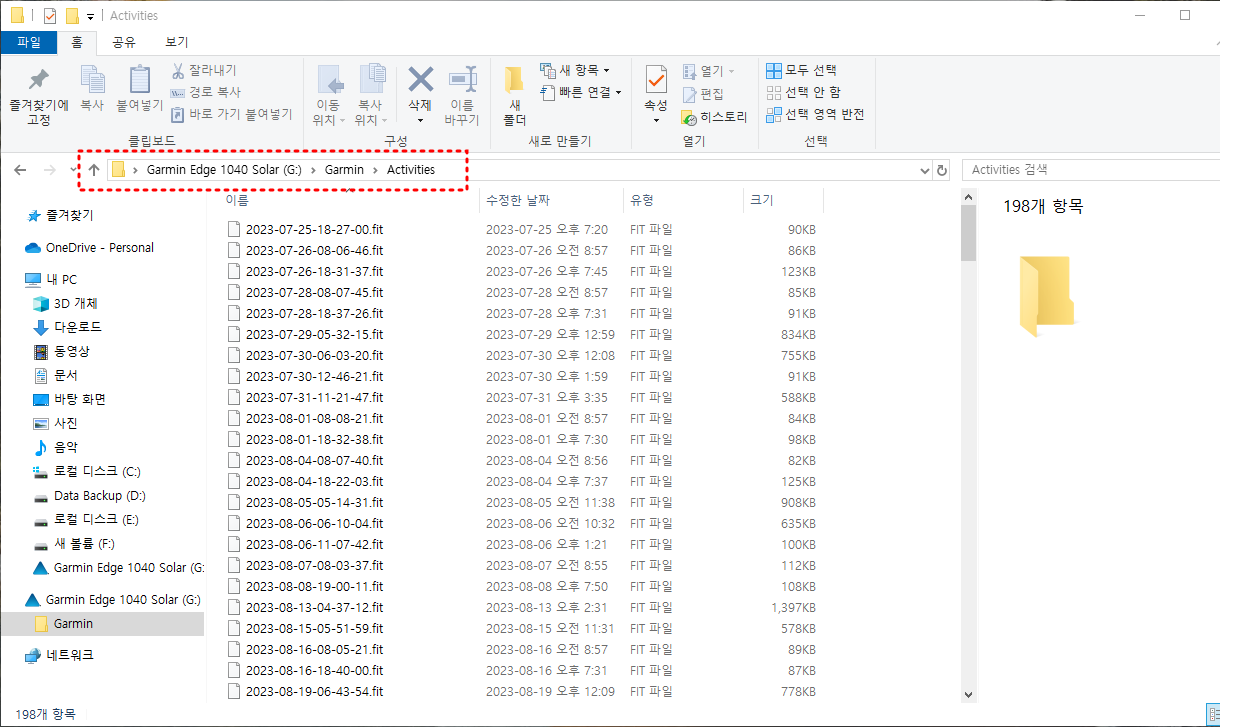Switch to the 공유 (Share) ribbon tab

coord(124,42)
